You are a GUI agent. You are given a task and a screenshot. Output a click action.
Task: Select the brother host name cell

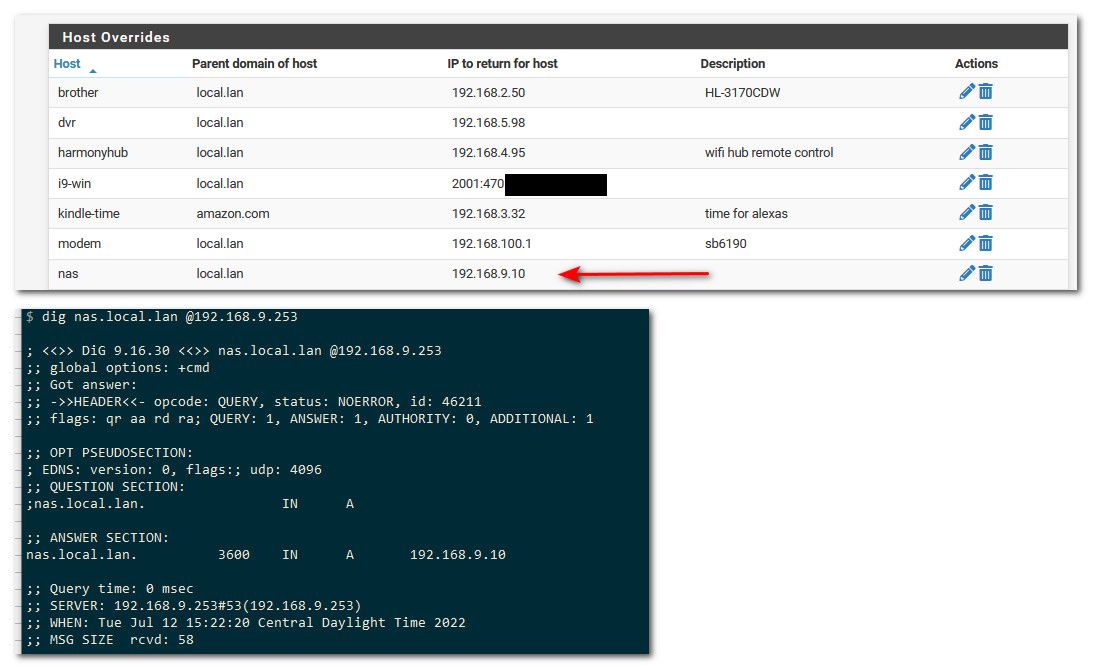78,92
